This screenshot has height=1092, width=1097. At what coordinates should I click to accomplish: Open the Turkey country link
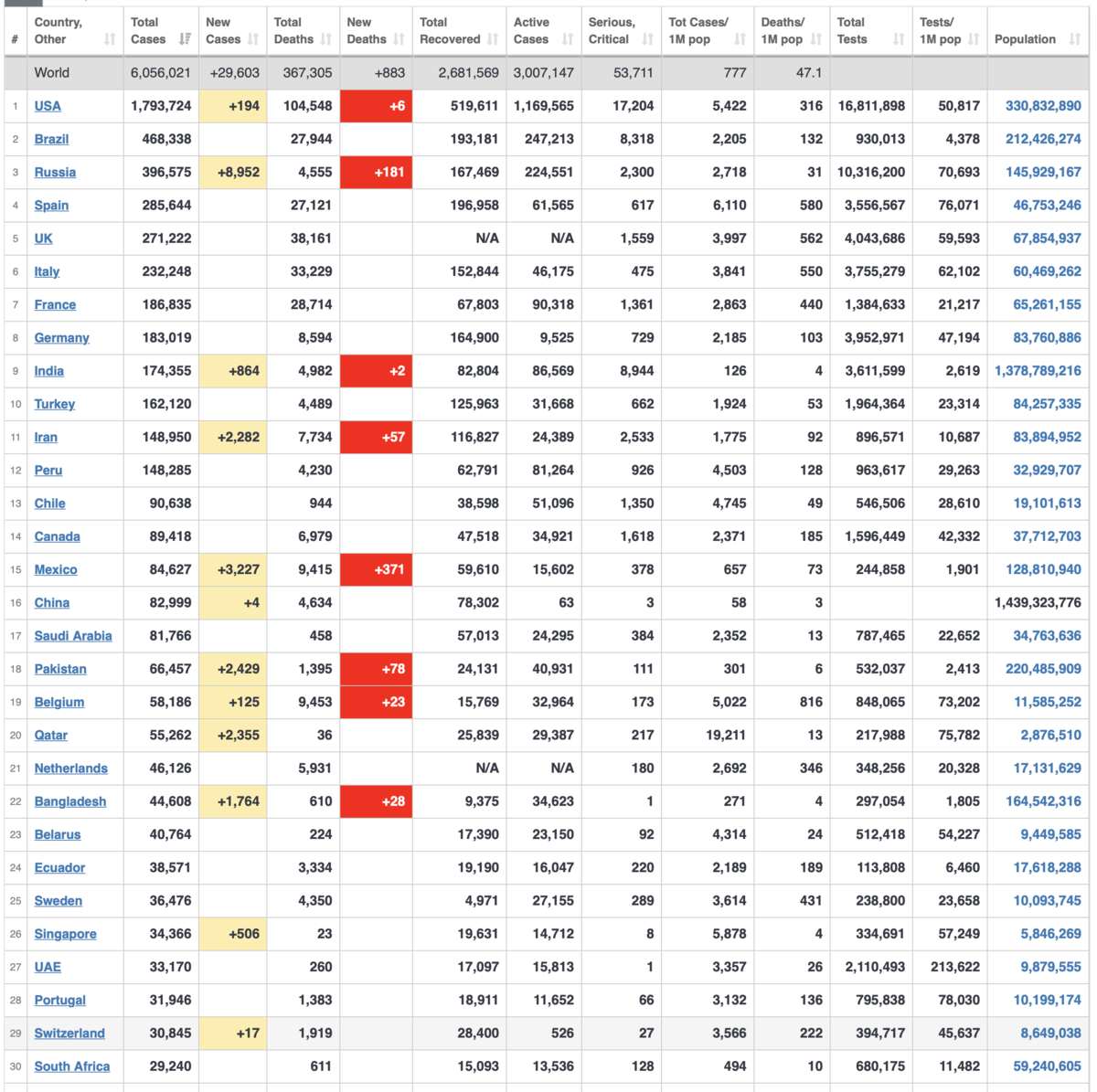point(54,404)
